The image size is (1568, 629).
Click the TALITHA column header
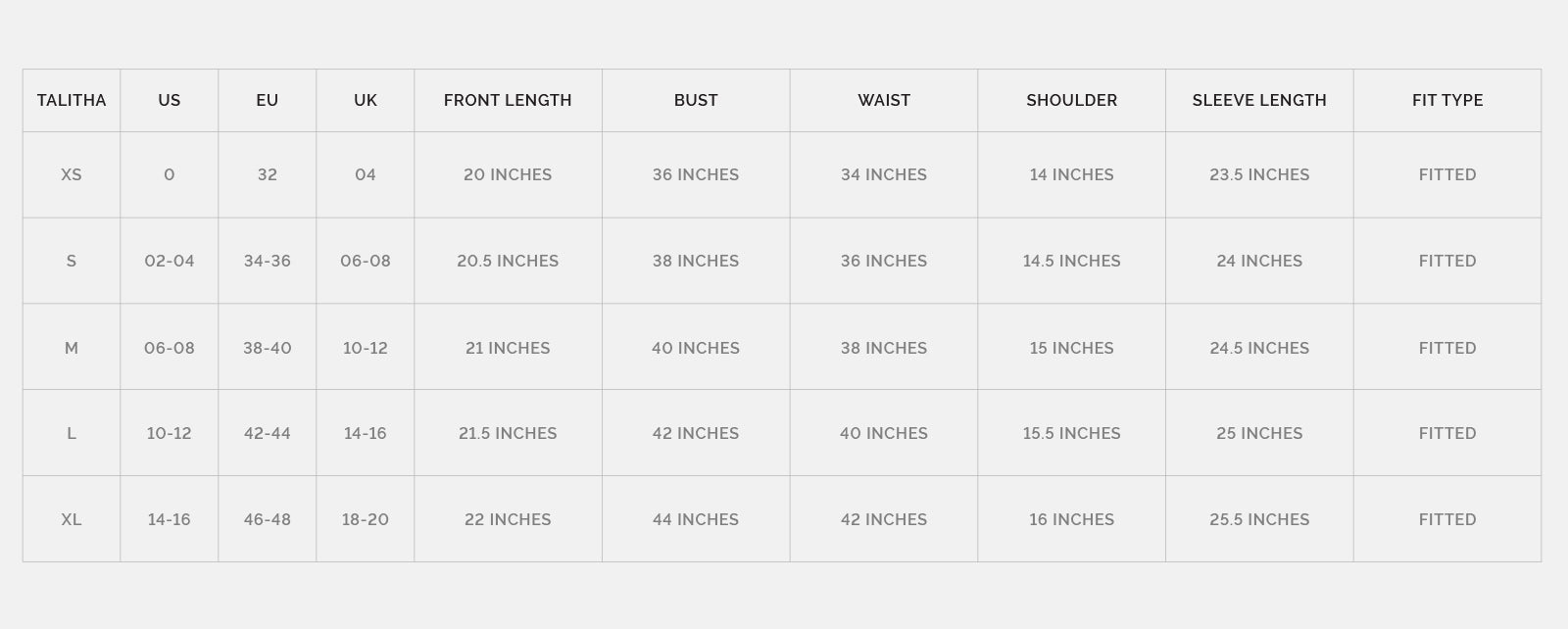click(72, 100)
